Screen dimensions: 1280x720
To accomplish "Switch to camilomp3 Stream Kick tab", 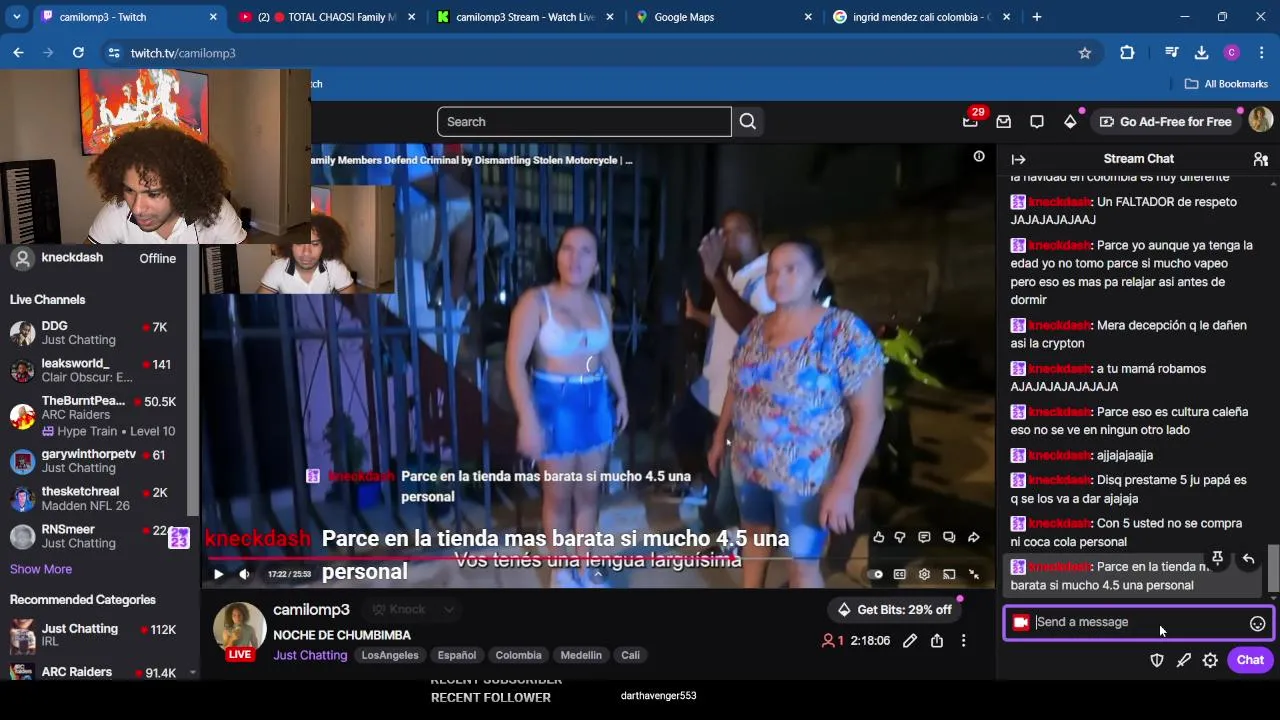I will pyautogui.click(x=526, y=17).
